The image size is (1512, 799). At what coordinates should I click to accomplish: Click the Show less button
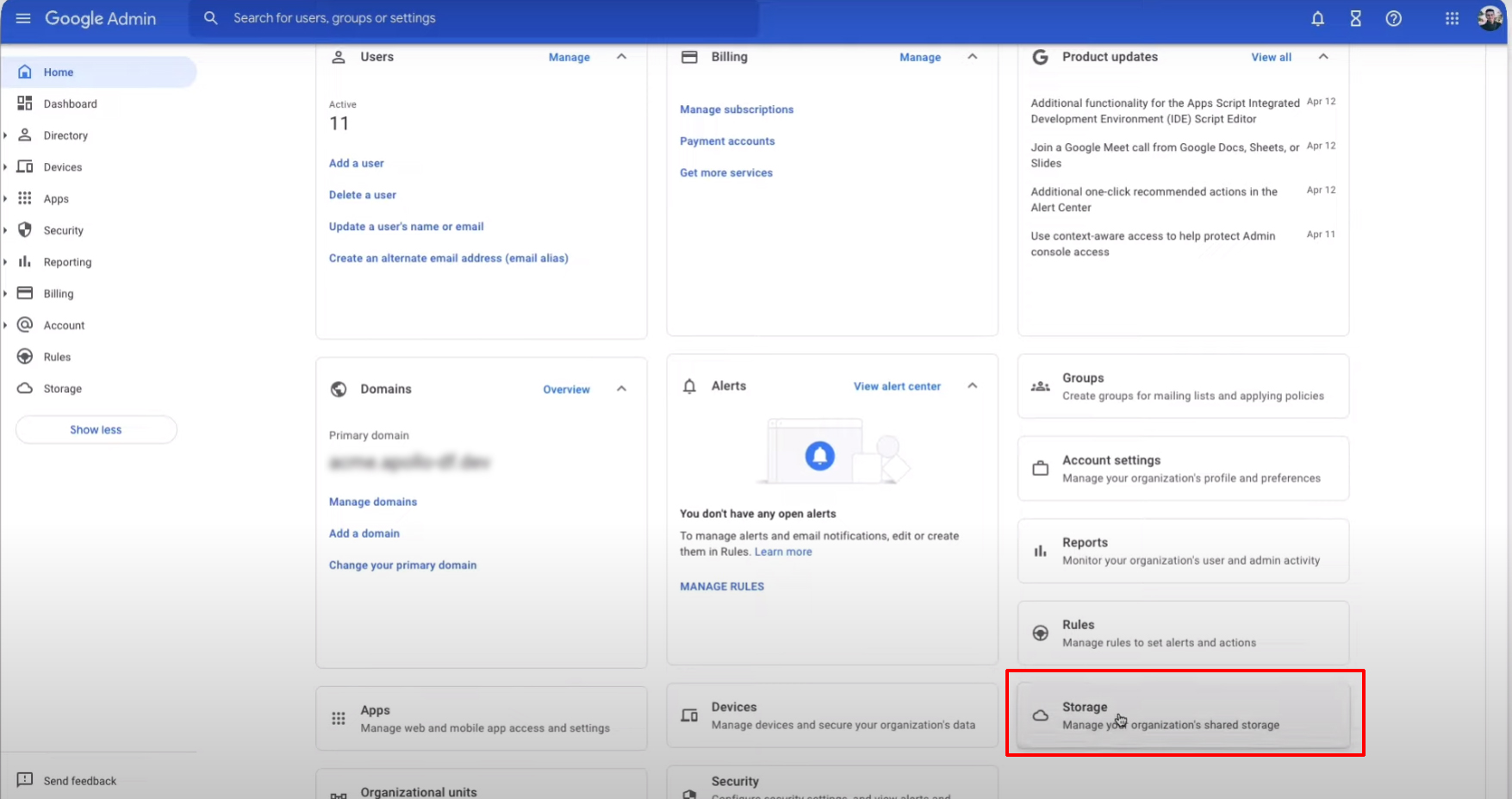tap(96, 429)
